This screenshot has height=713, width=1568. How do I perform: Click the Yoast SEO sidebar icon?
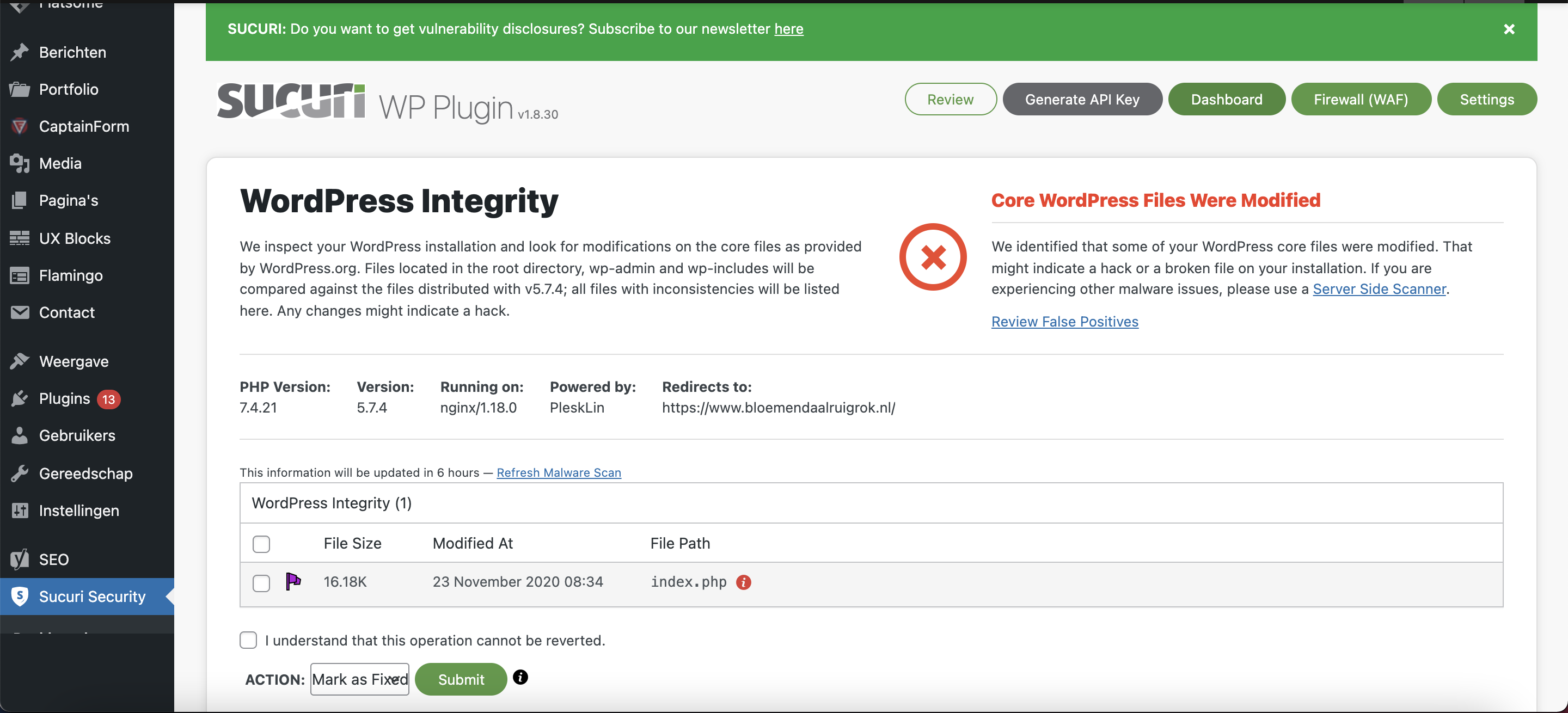pyautogui.click(x=20, y=559)
